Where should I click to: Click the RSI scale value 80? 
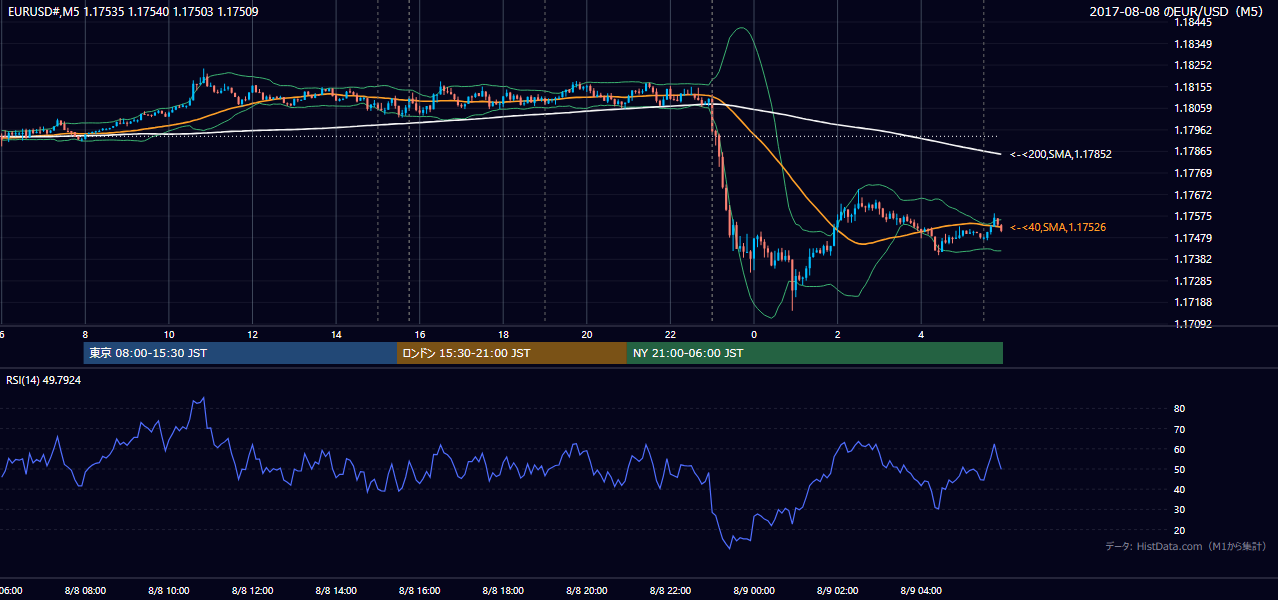tap(1180, 409)
